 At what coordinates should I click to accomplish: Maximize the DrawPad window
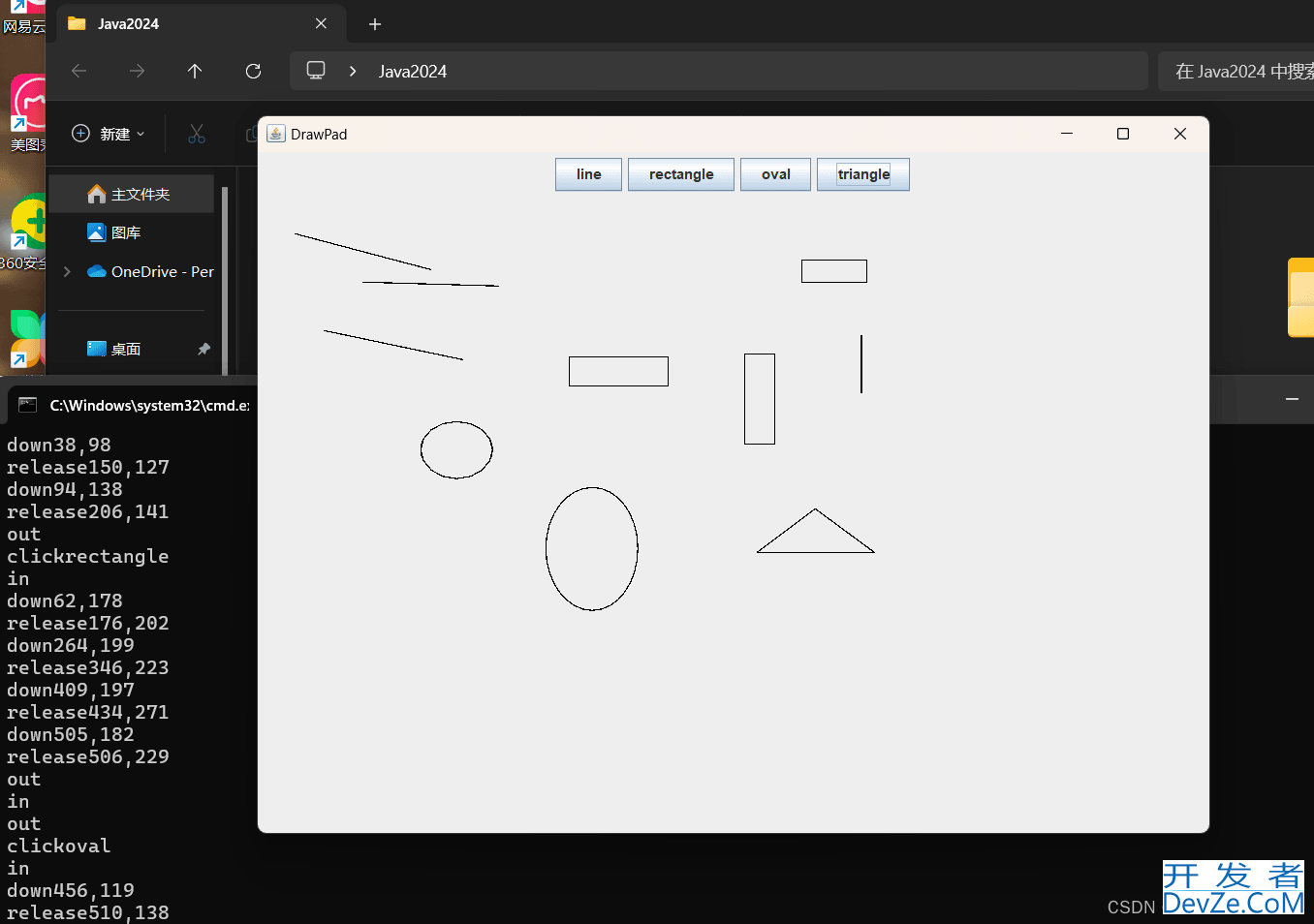click(x=1123, y=134)
